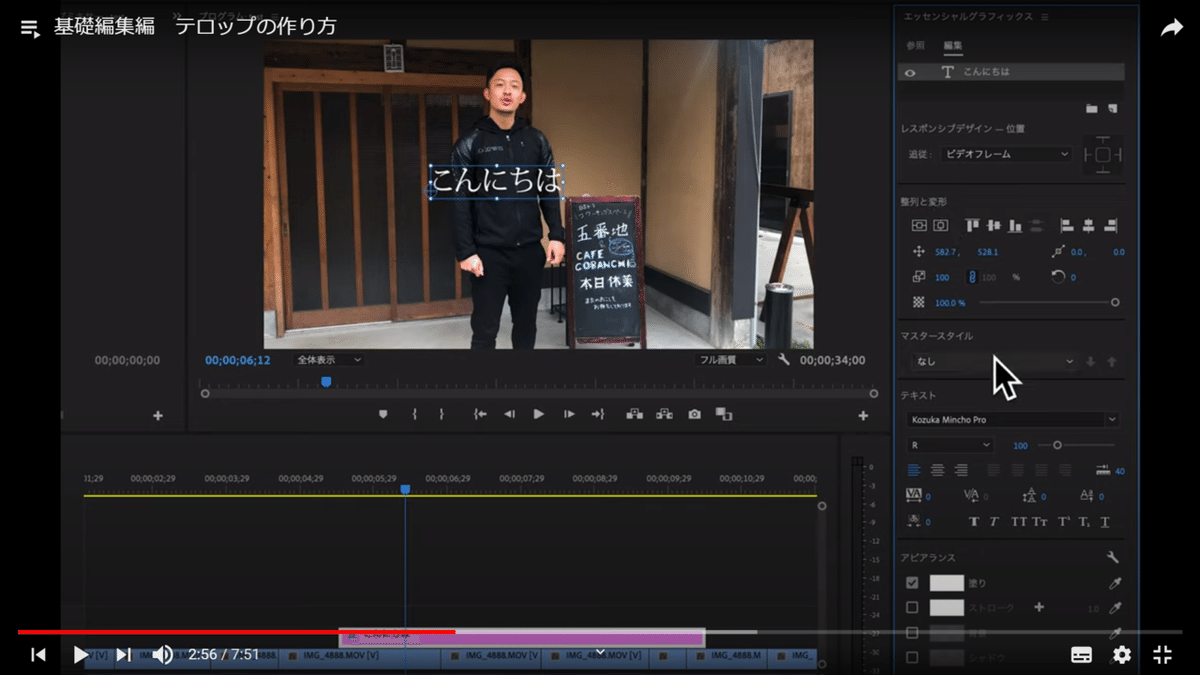The height and width of the screenshot is (675, 1200).
Task: Enable the background checkbox in appearance
Action: click(x=912, y=633)
